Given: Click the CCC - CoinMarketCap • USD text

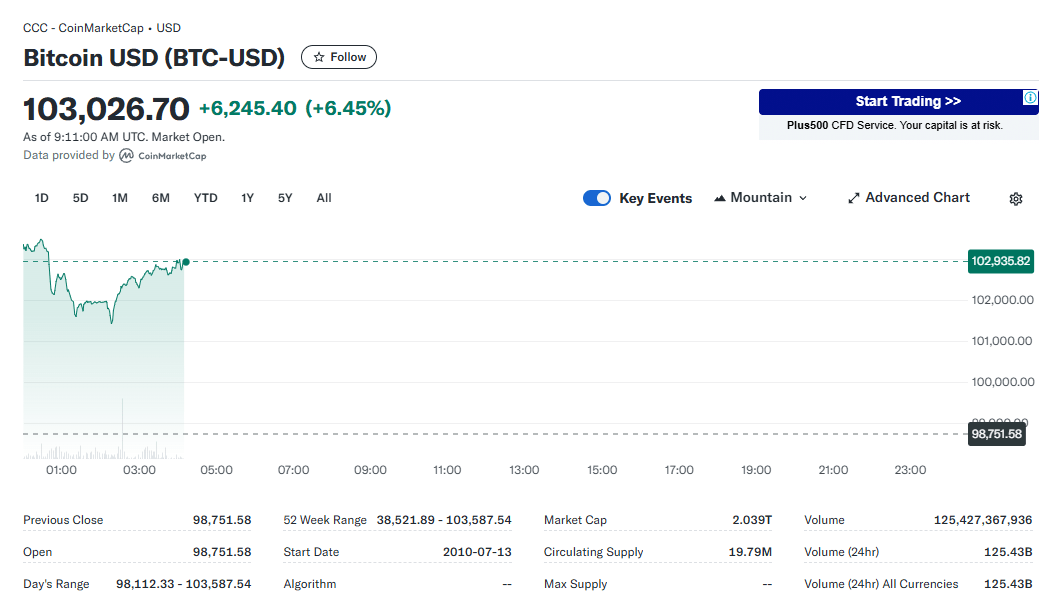Looking at the screenshot, I should [x=102, y=28].
